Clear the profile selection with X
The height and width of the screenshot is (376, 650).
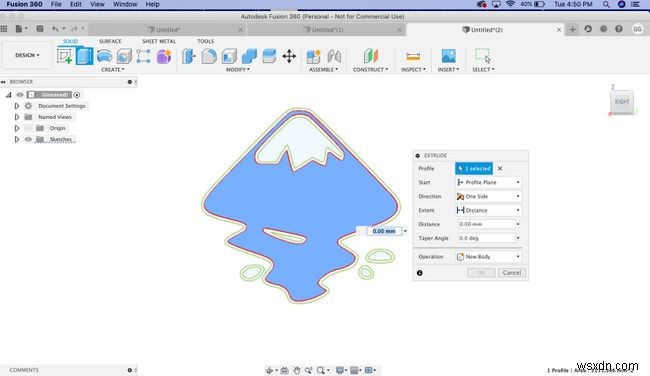pos(500,168)
